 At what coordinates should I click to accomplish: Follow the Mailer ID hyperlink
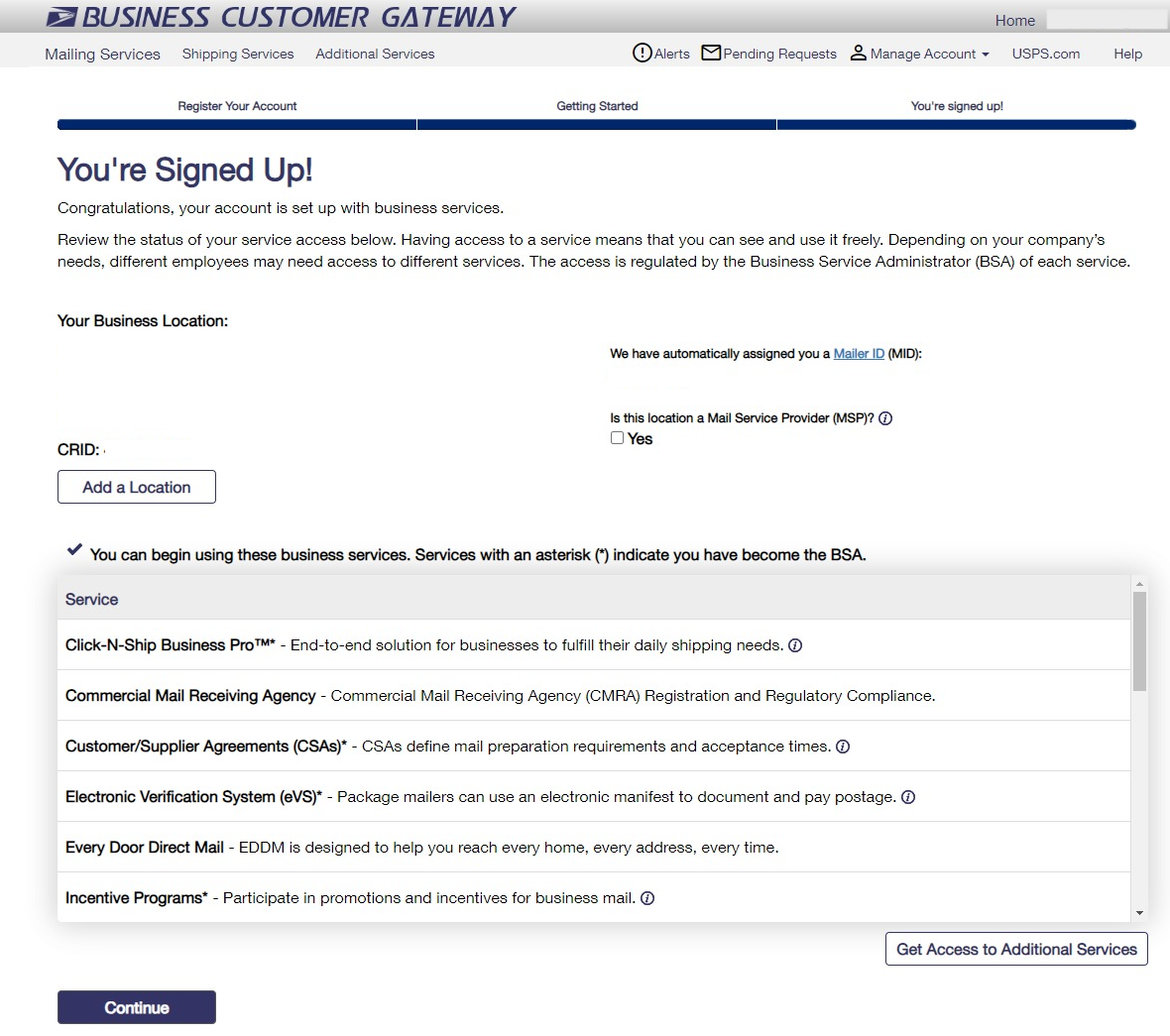pyautogui.click(x=859, y=354)
